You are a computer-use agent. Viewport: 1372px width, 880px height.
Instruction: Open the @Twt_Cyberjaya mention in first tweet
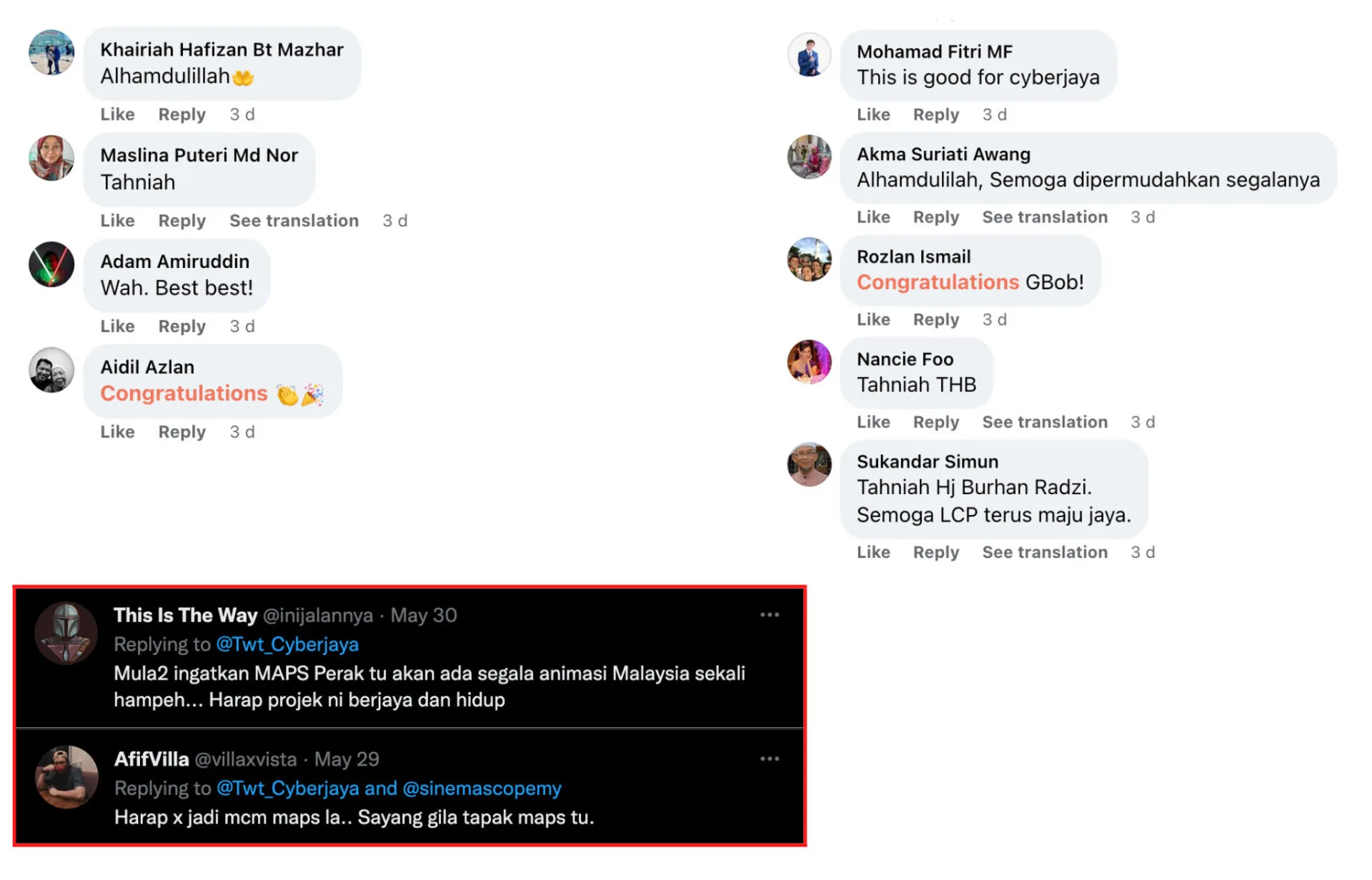287,644
